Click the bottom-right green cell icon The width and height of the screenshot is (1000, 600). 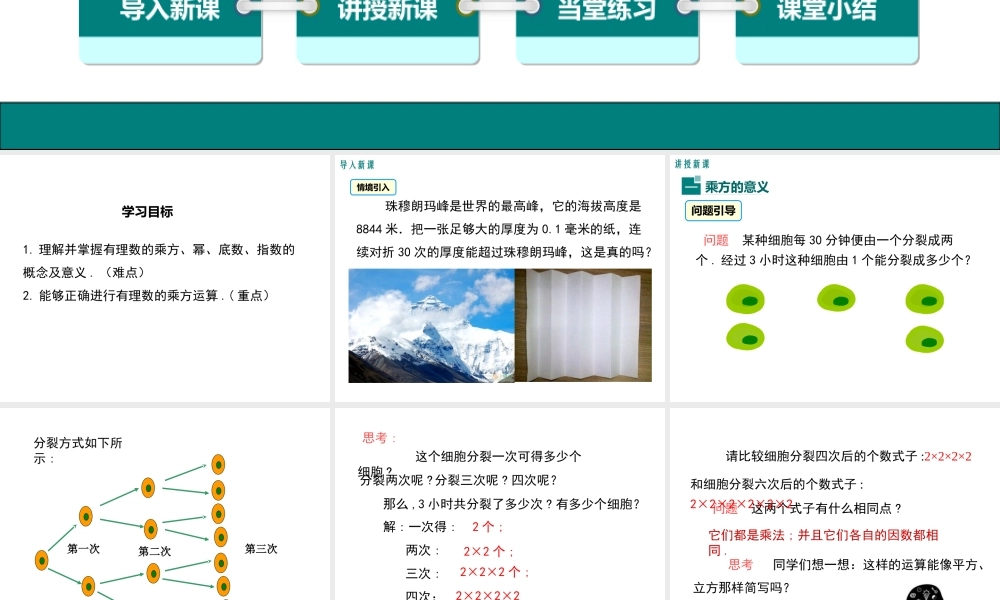tap(925, 339)
